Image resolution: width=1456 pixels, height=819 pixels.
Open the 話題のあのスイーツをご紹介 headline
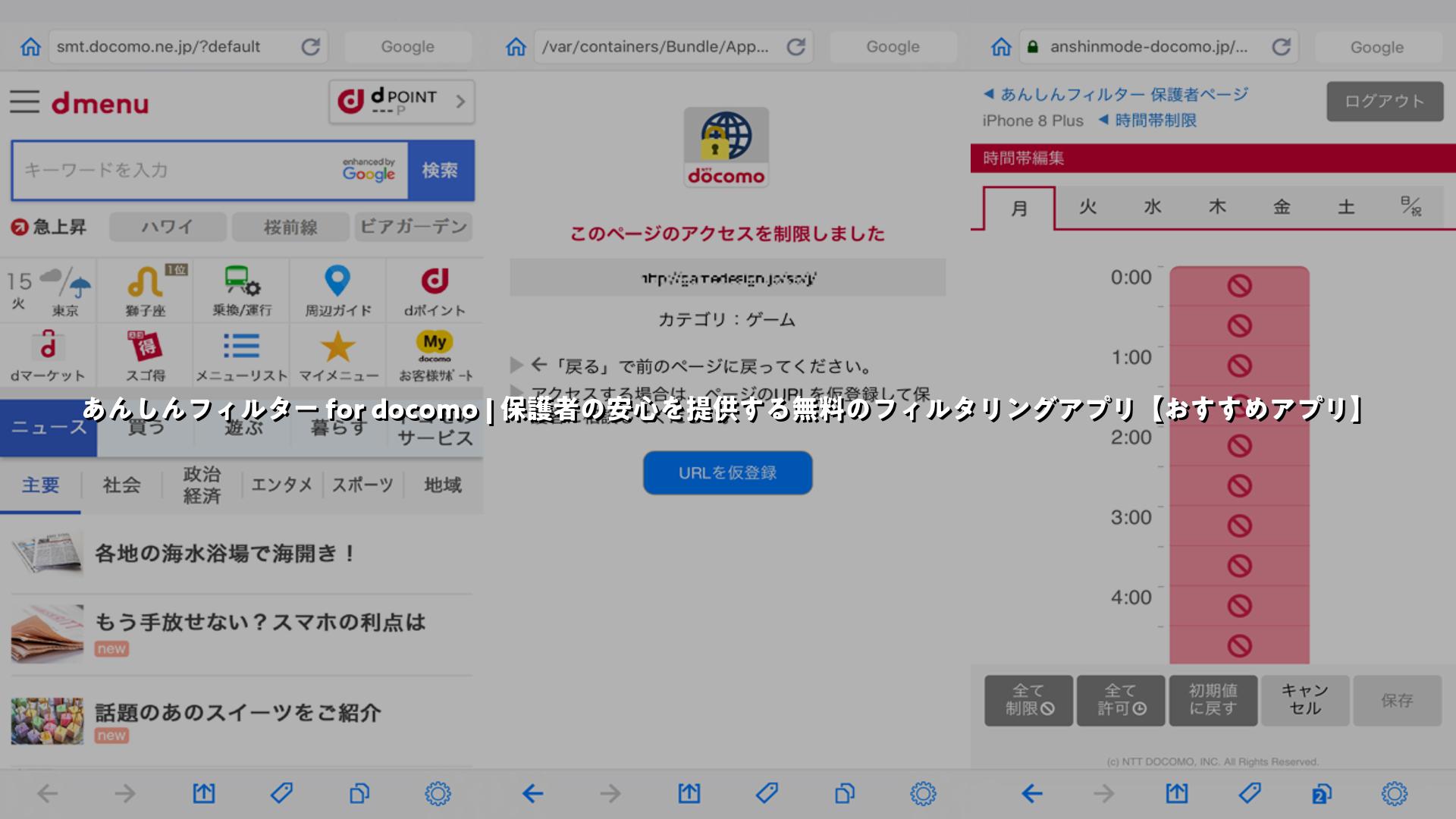[x=237, y=713]
